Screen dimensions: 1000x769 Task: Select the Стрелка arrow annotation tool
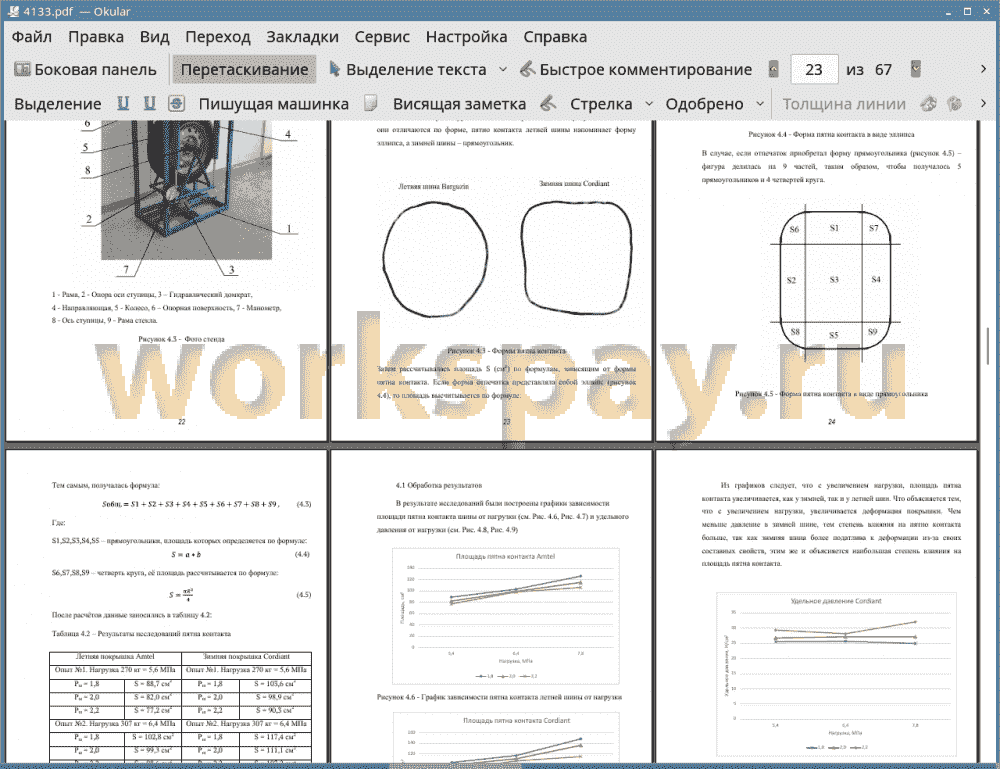[x=601, y=104]
